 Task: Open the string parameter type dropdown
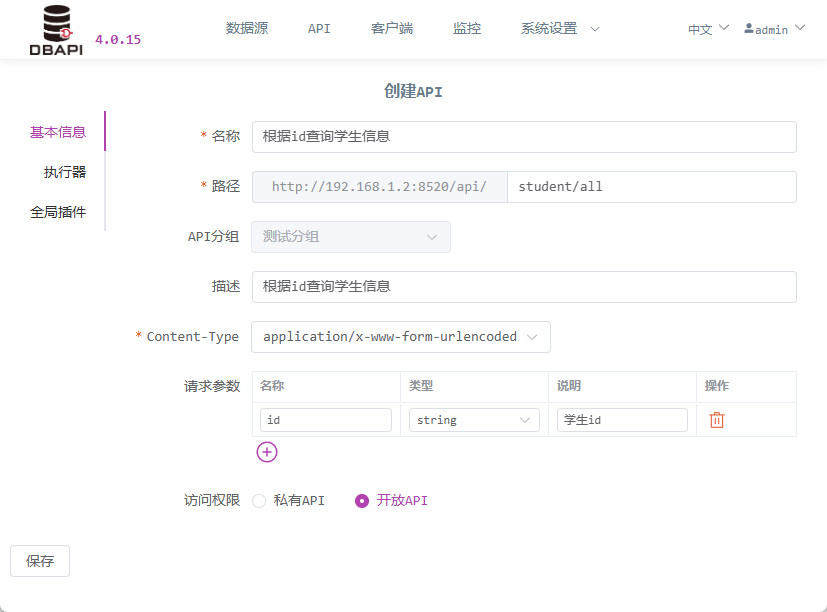click(x=474, y=420)
